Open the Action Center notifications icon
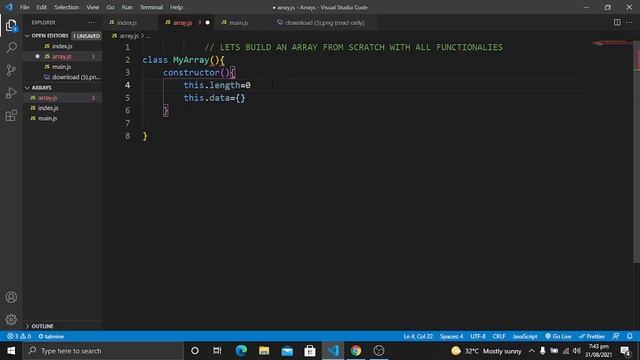Image resolution: width=640 pixels, height=360 pixels. (x=625, y=351)
